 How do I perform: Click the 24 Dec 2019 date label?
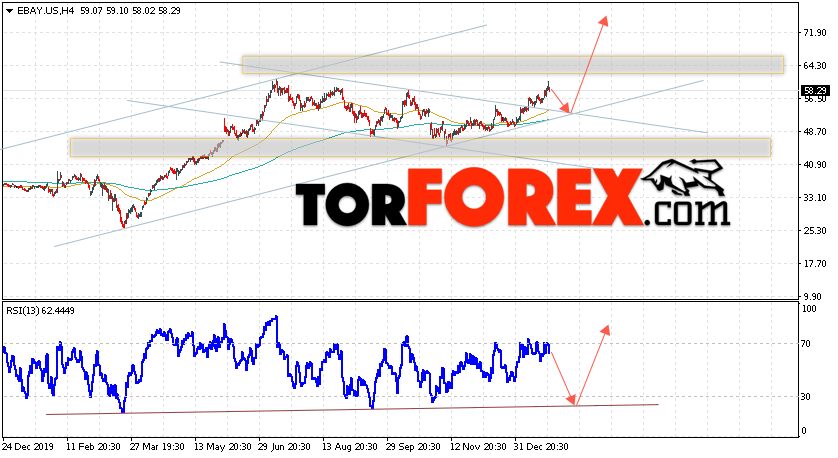click(x=26, y=447)
